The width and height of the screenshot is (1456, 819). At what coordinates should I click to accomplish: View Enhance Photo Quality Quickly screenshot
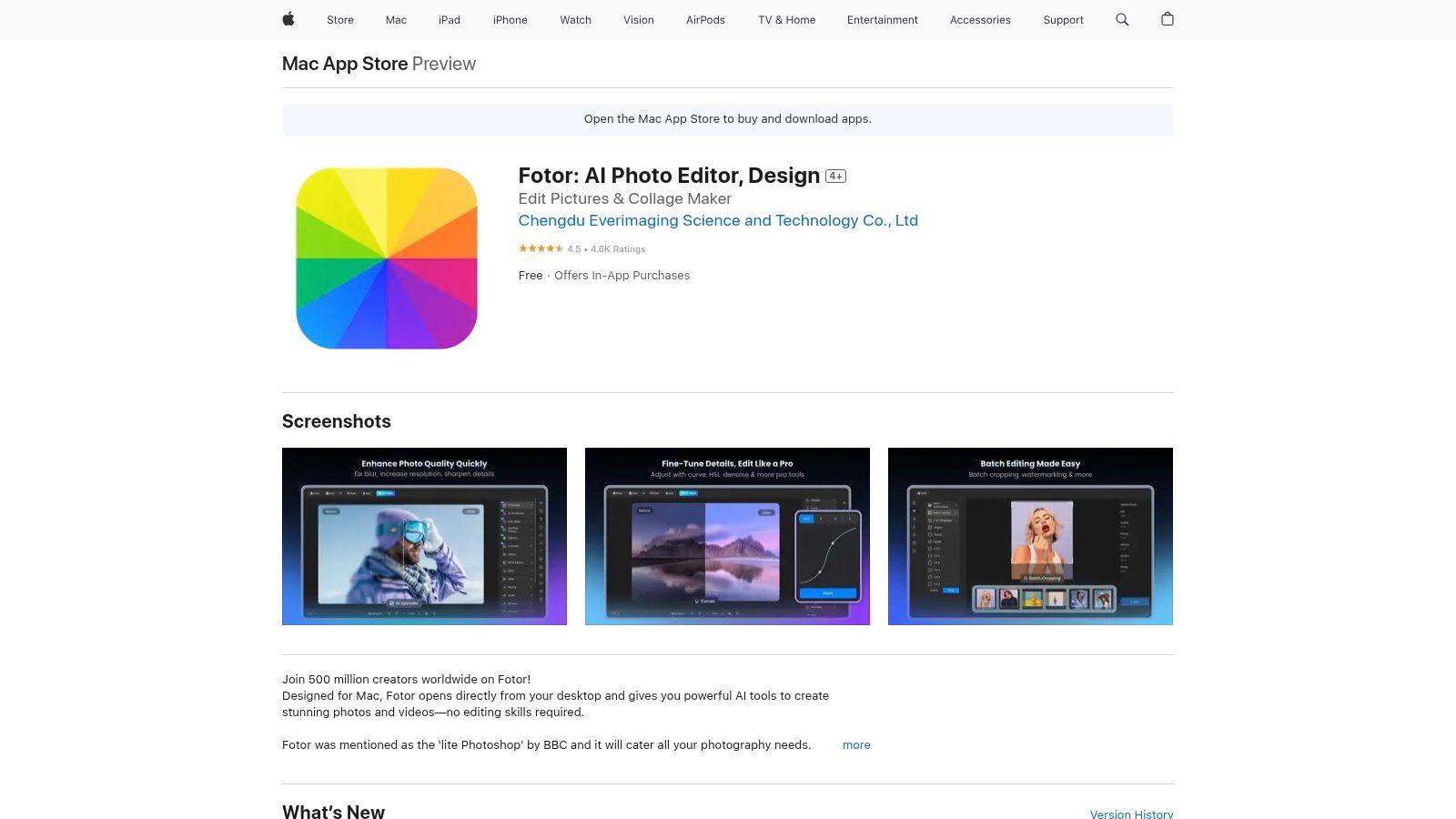424,536
